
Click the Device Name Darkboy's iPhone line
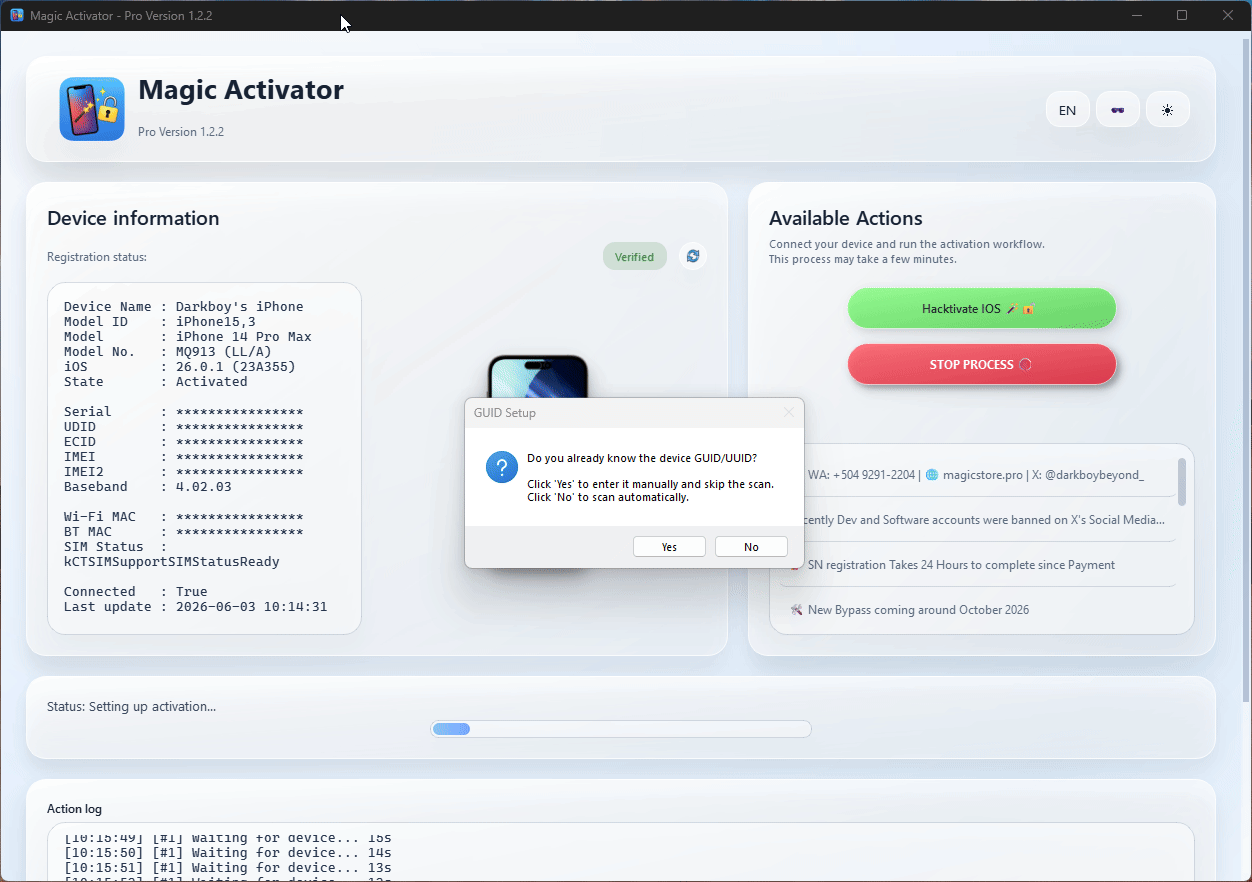tap(184, 307)
